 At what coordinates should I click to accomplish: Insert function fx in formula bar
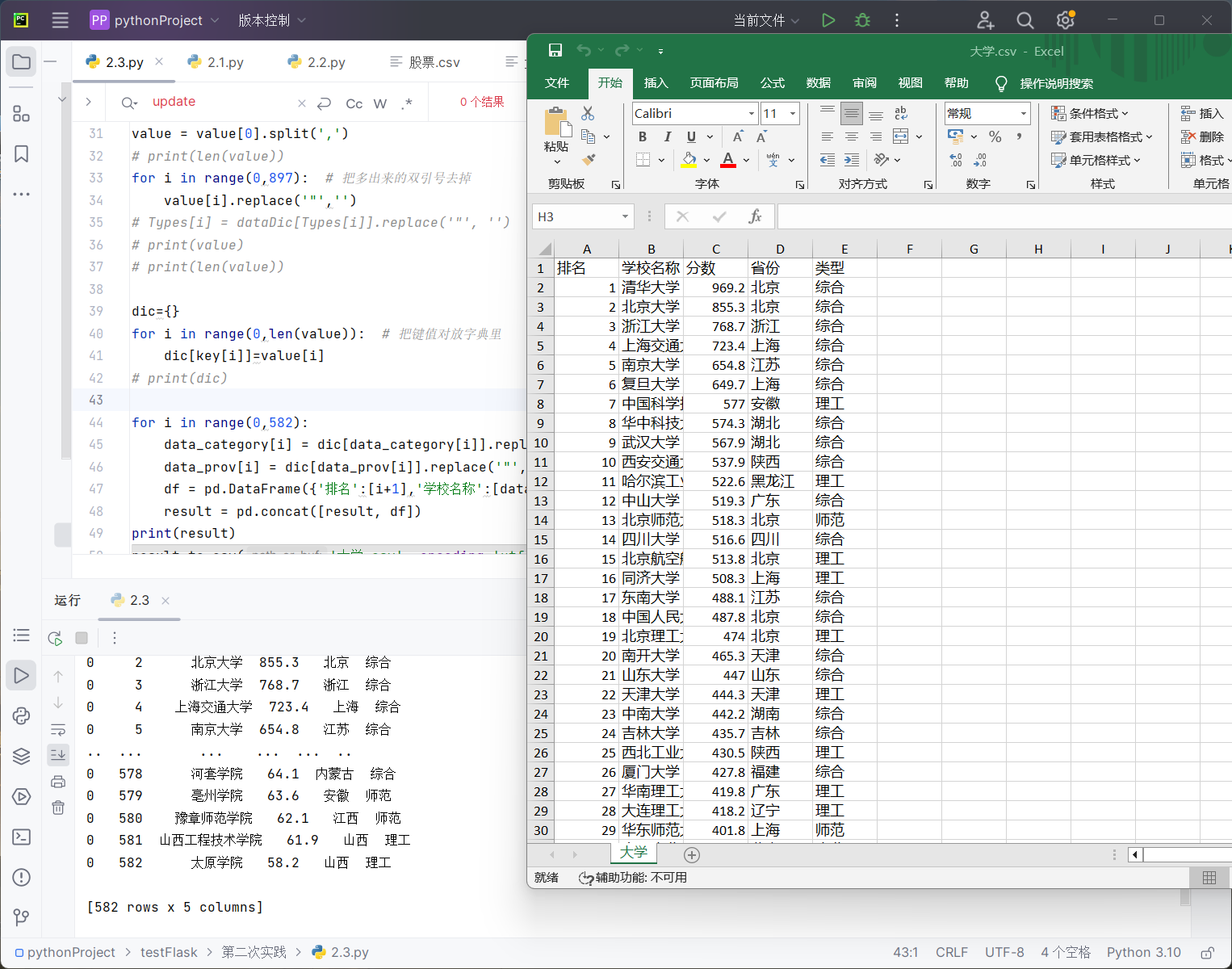pyautogui.click(x=755, y=216)
